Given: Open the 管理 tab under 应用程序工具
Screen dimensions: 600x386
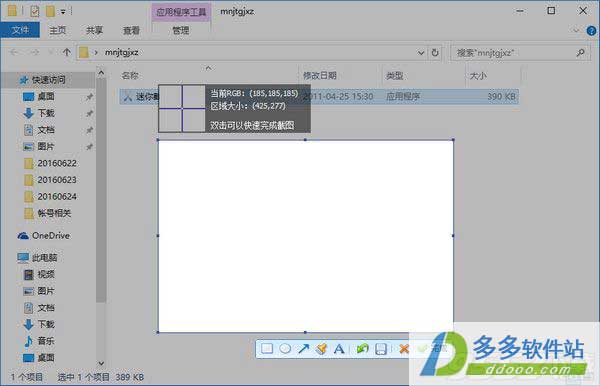Looking at the screenshot, I should 181,30.
